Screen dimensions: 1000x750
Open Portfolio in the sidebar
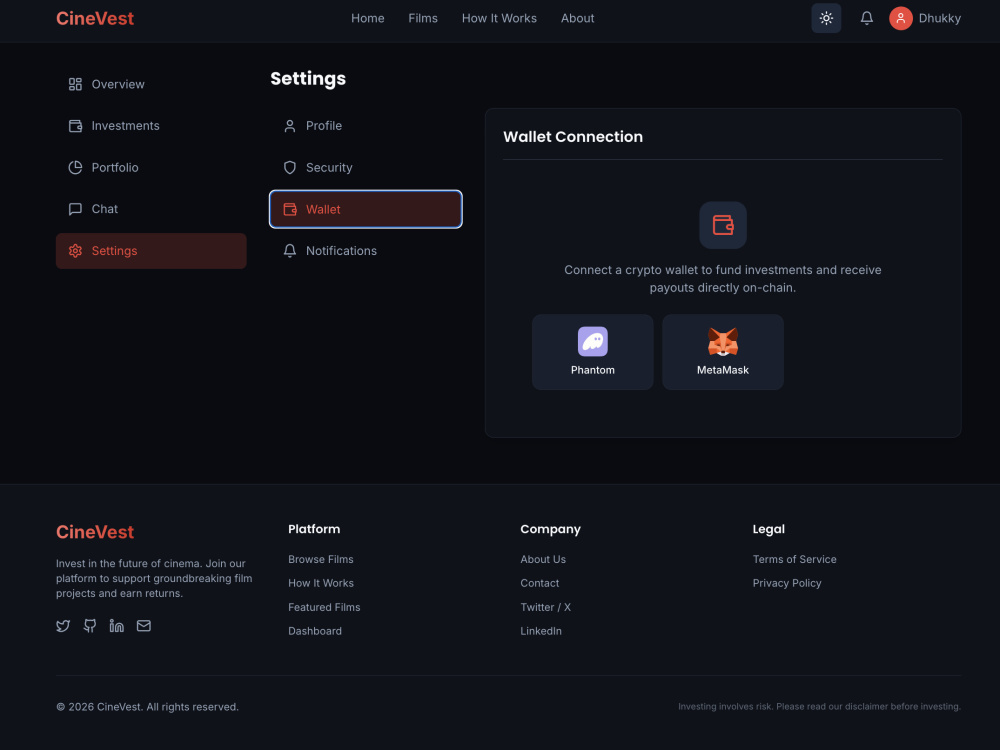tap(151, 167)
